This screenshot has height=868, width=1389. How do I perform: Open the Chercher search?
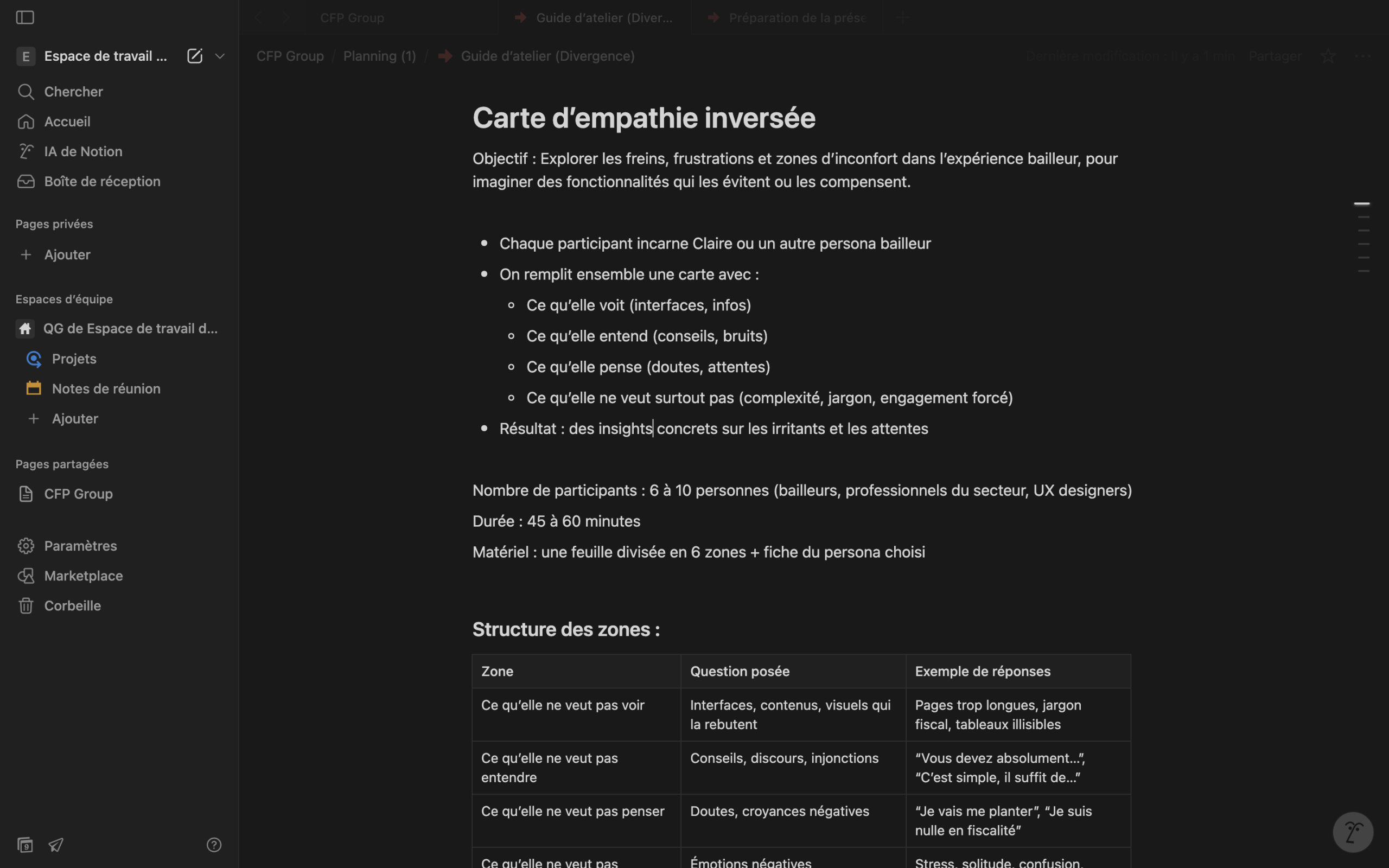pyautogui.click(x=73, y=91)
